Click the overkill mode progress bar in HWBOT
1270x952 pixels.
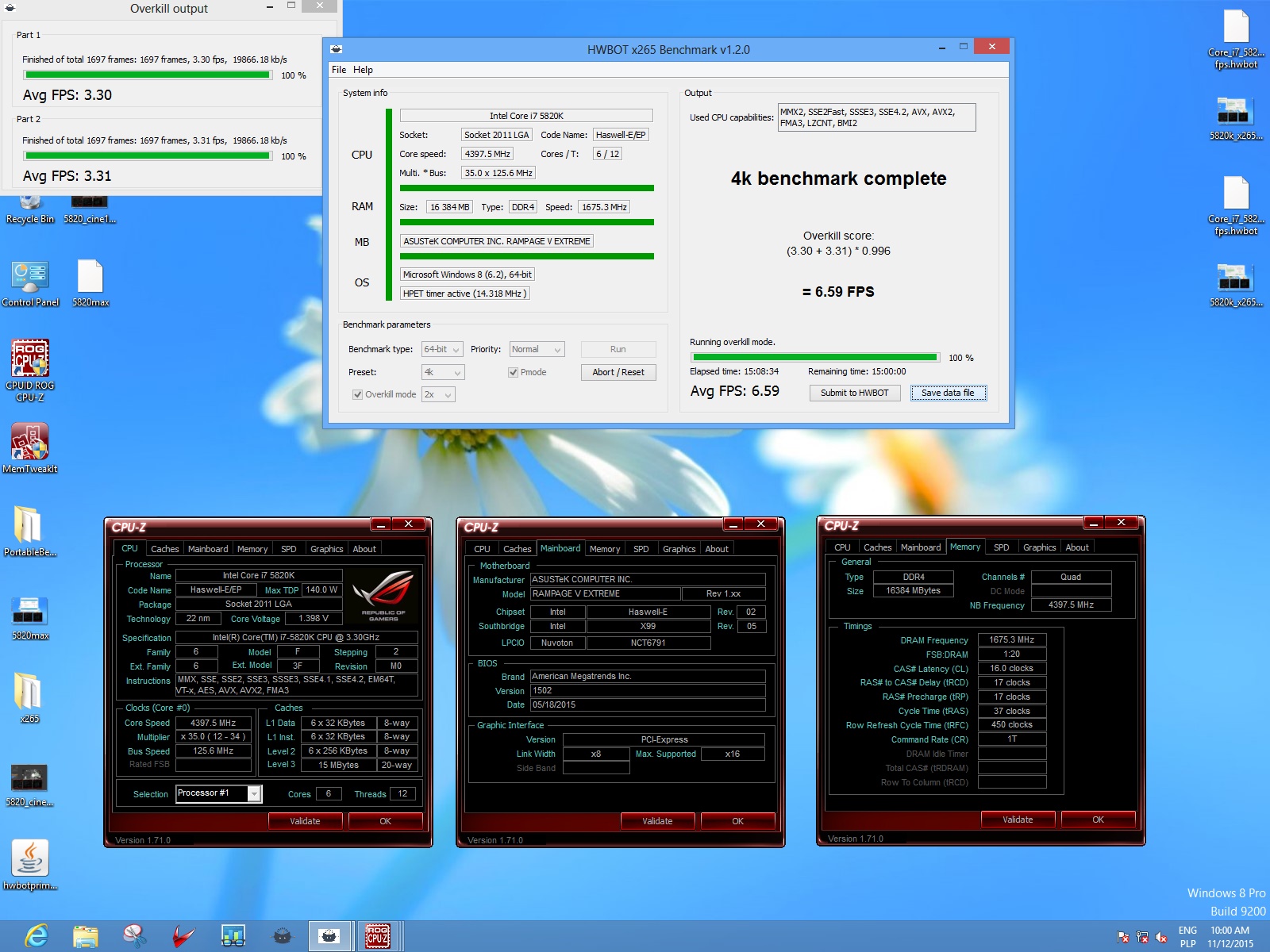(815, 358)
